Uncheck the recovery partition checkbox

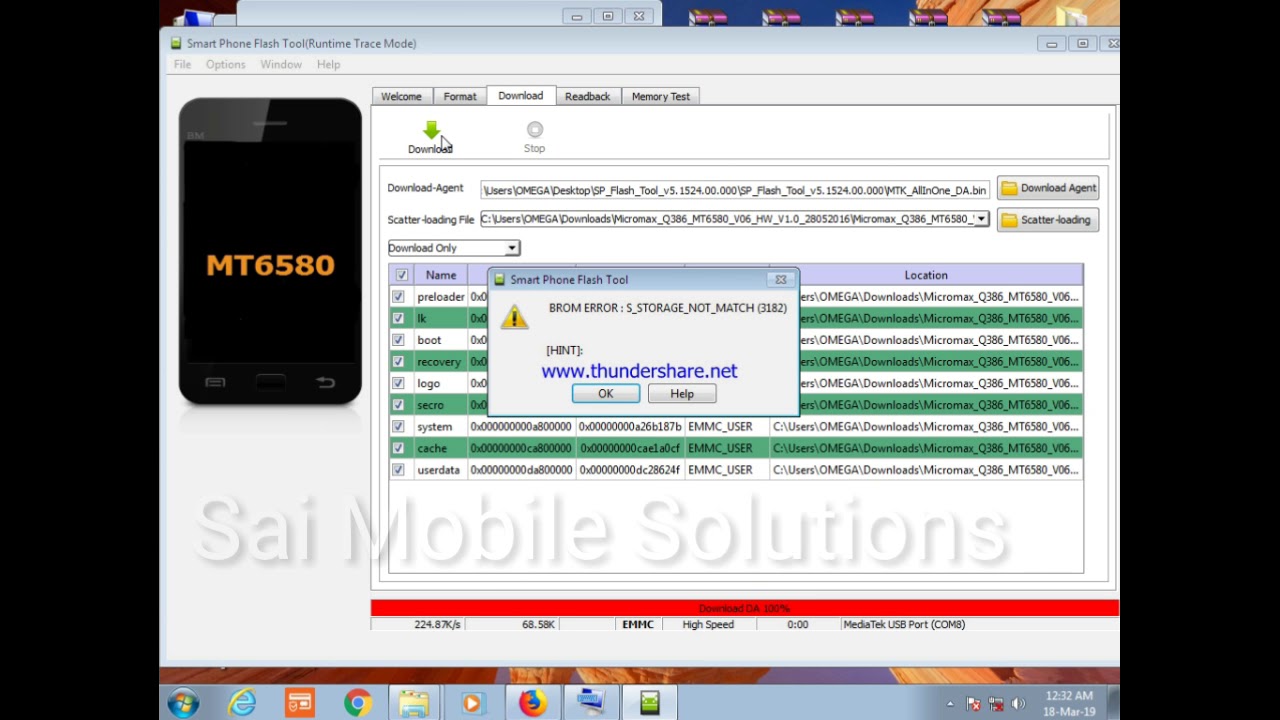(398, 362)
